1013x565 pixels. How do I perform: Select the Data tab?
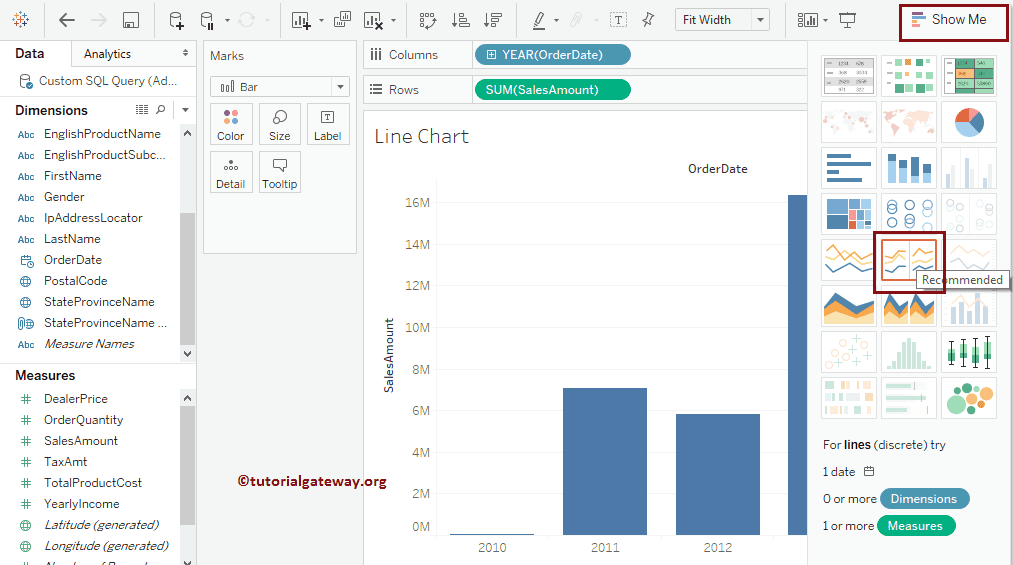coord(30,54)
